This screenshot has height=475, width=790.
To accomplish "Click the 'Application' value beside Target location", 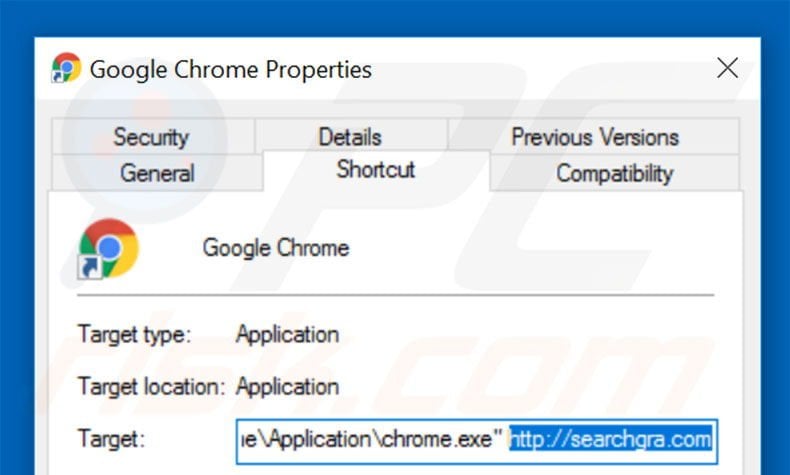I will (x=287, y=387).
